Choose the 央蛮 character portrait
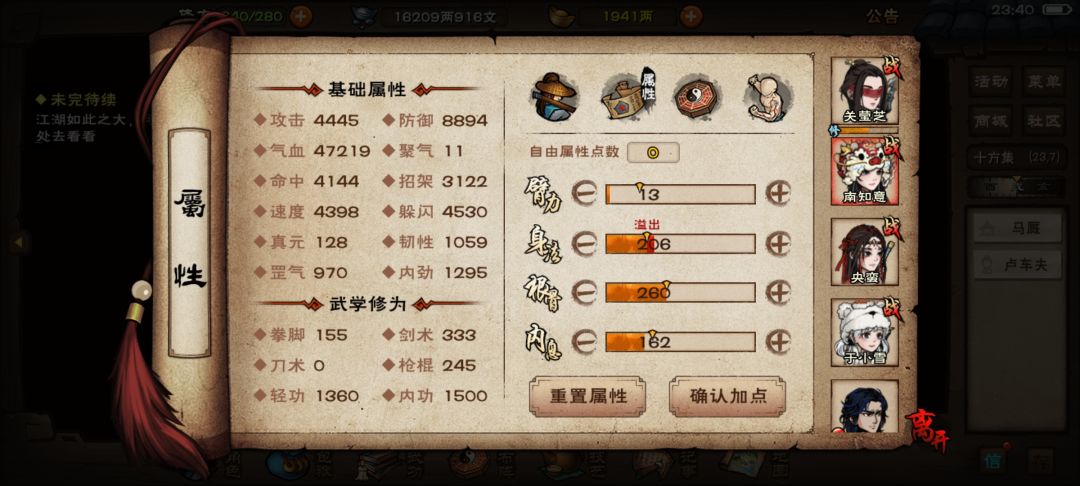Screen dimensions: 1080x486 [866, 251]
